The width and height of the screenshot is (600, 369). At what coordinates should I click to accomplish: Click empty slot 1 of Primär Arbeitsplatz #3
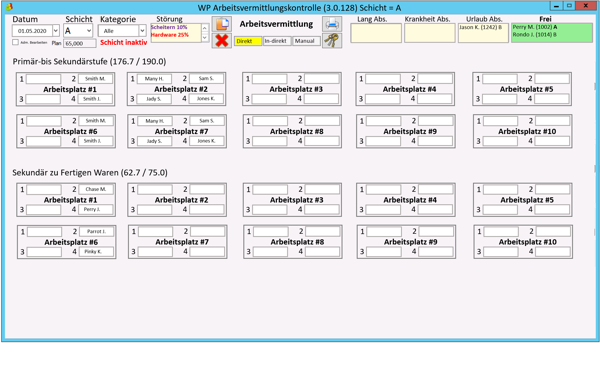click(269, 79)
